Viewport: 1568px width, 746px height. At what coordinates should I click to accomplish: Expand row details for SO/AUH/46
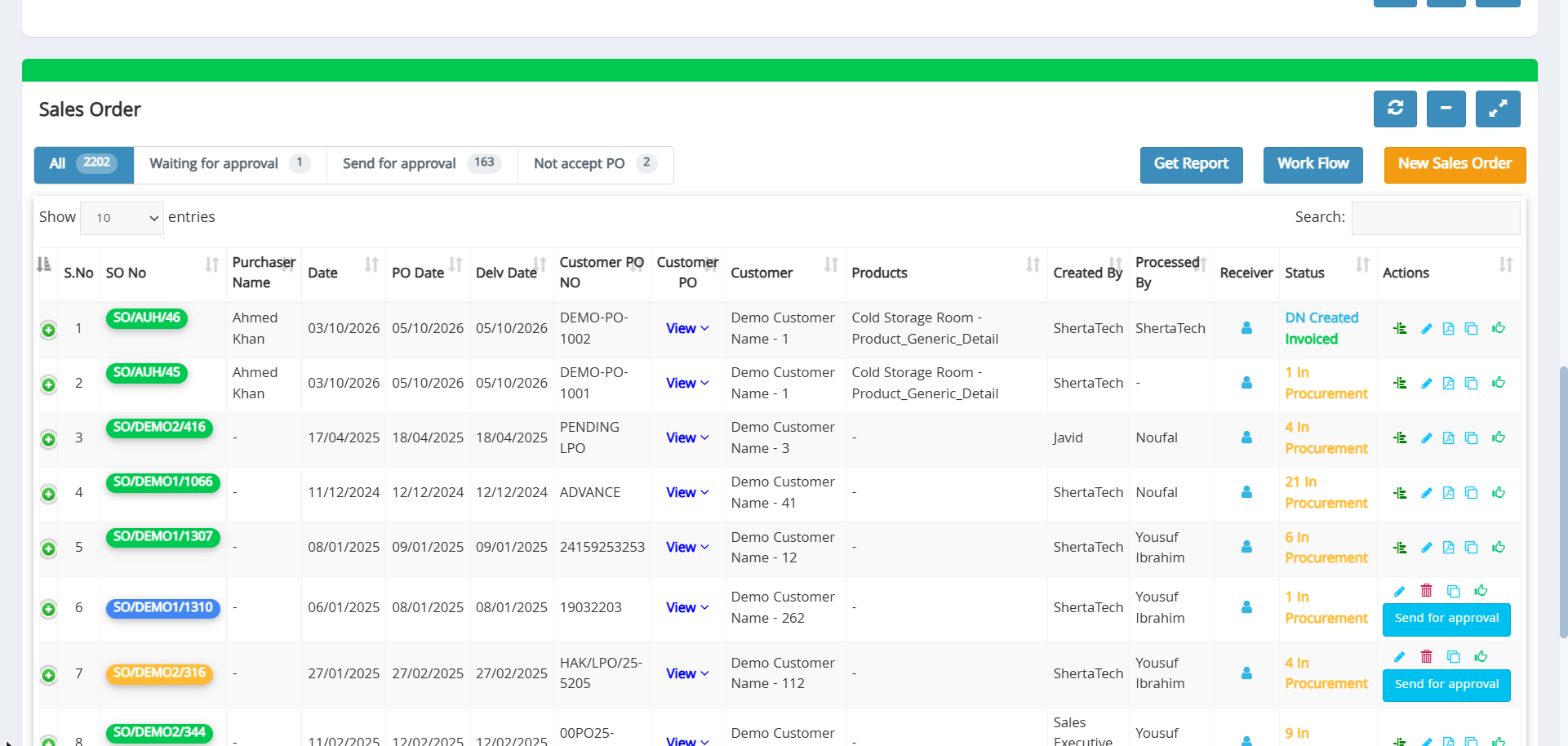pos(48,330)
